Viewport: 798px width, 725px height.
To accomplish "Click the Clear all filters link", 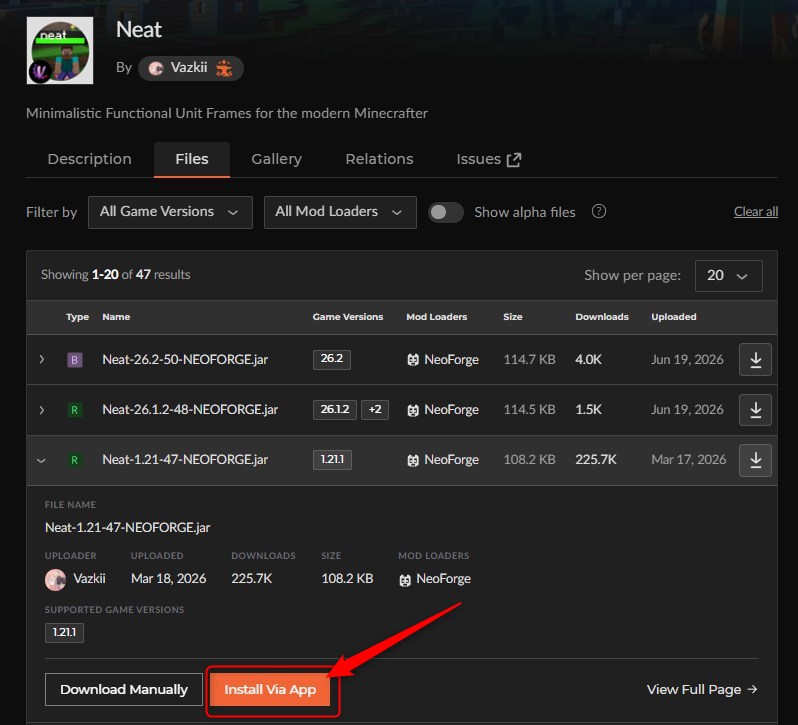I will (756, 212).
